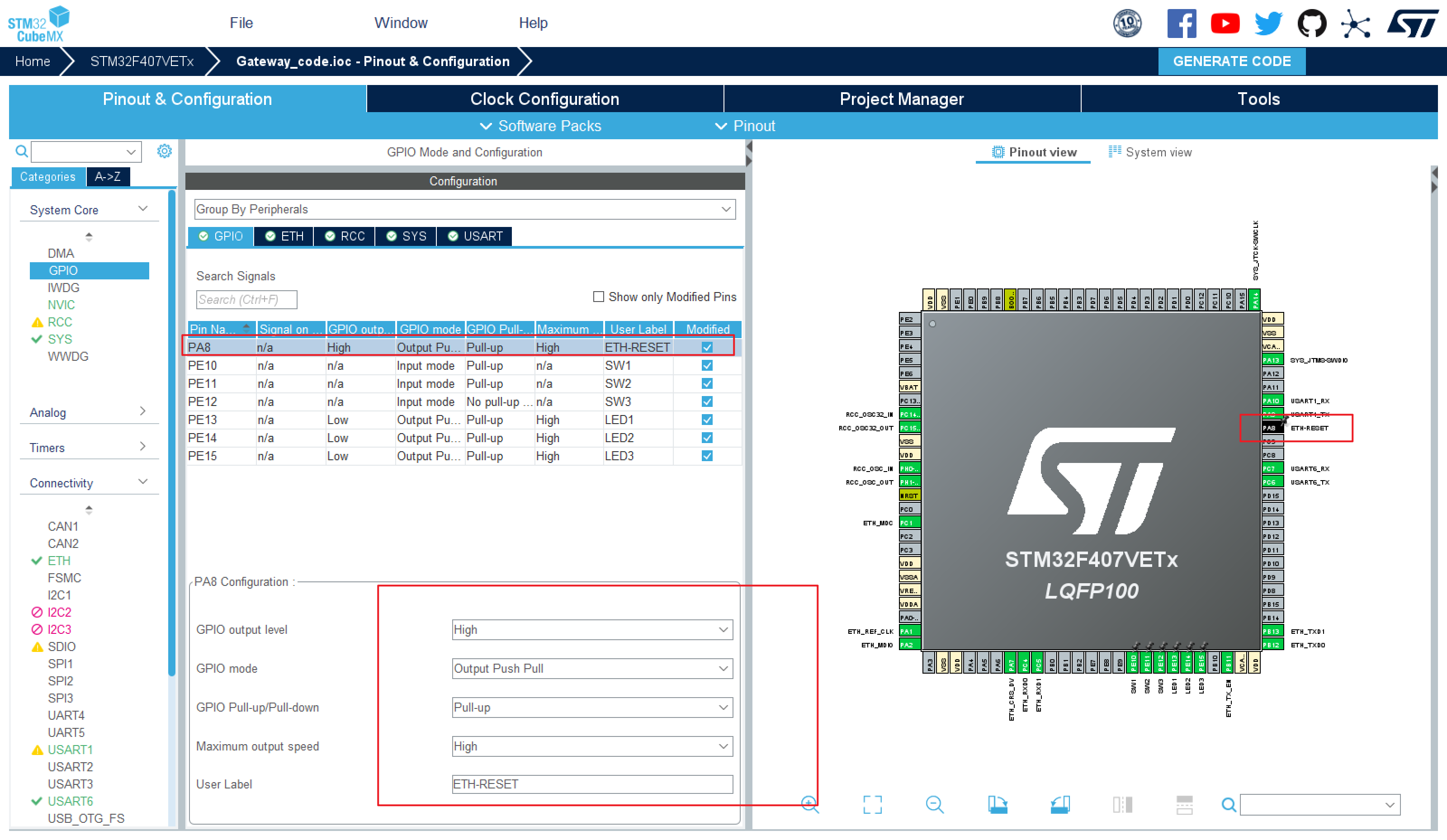Click the categories settings gear icon
This screenshot has height=840, width=1447.
point(164,151)
